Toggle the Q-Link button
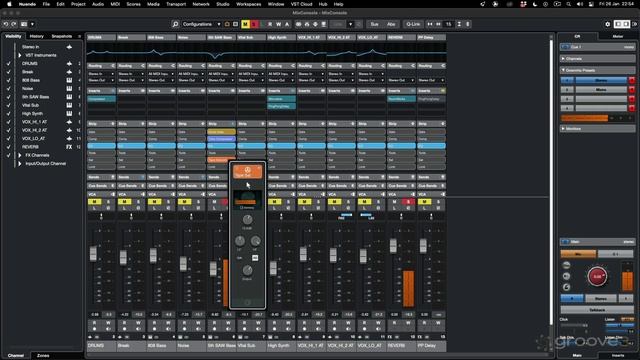 tap(413, 24)
